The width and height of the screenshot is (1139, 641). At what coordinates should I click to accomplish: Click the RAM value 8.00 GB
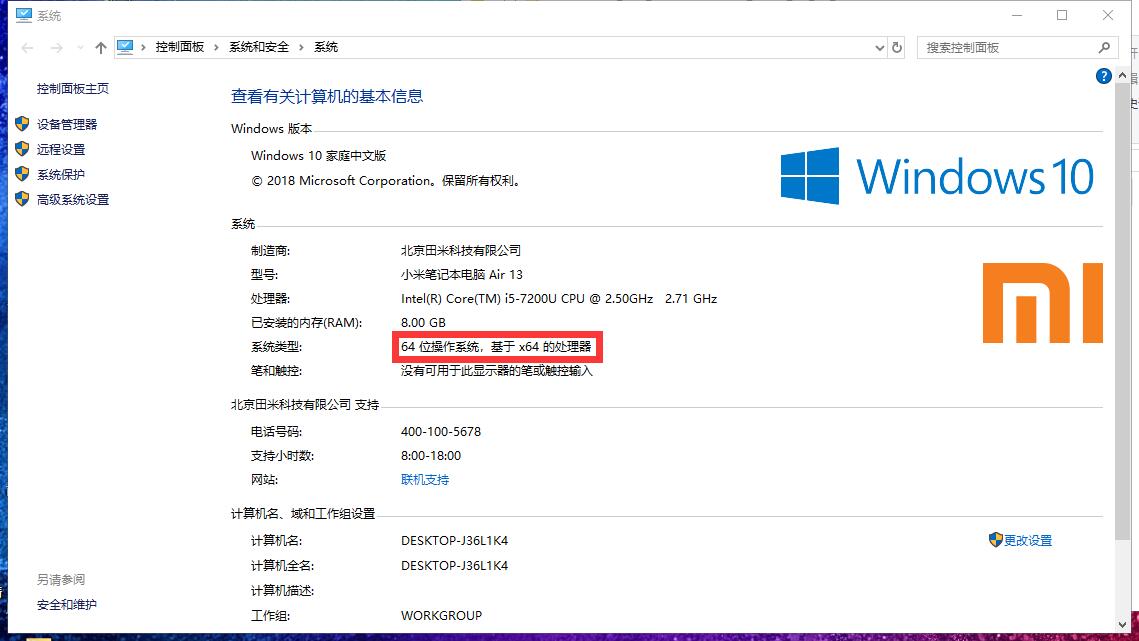click(x=423, y=323)
